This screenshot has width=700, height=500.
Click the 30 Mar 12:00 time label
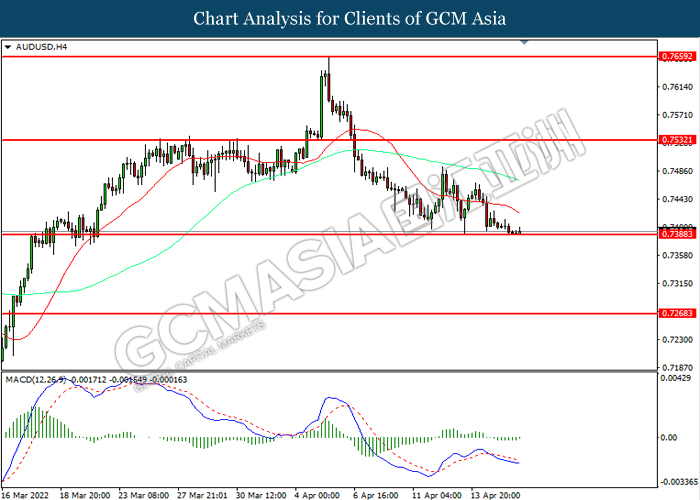pyautogui.click(x=261, y=495)
